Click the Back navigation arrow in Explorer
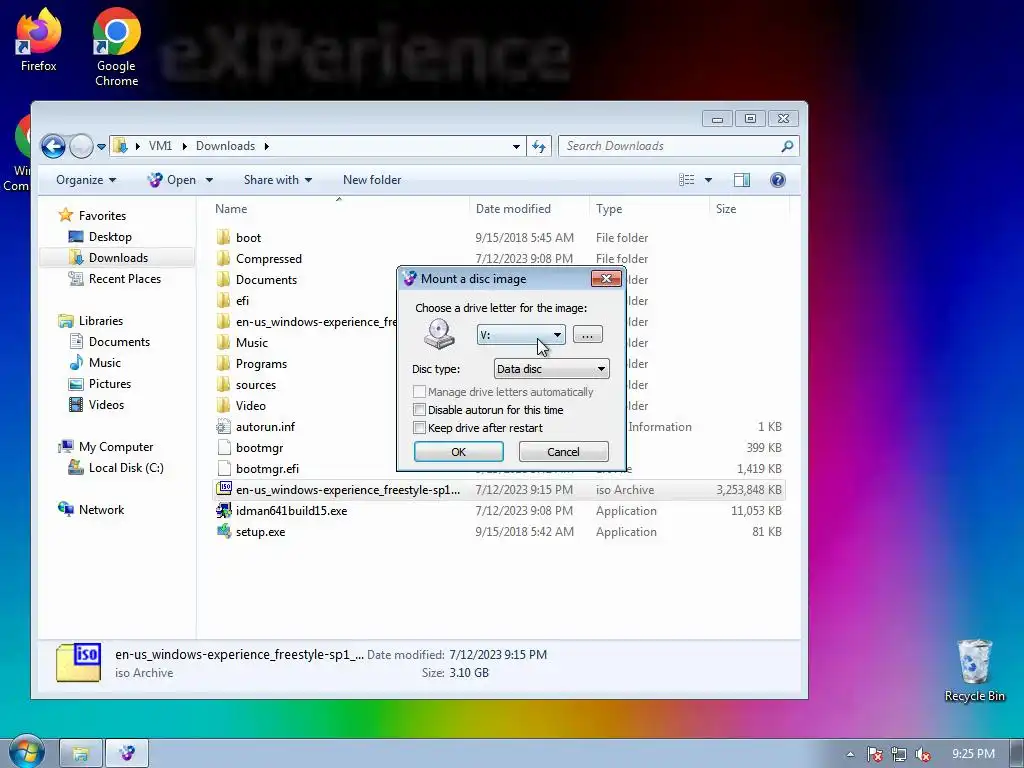Screen dimensions: 1024x768 click(x=53, y=146)
